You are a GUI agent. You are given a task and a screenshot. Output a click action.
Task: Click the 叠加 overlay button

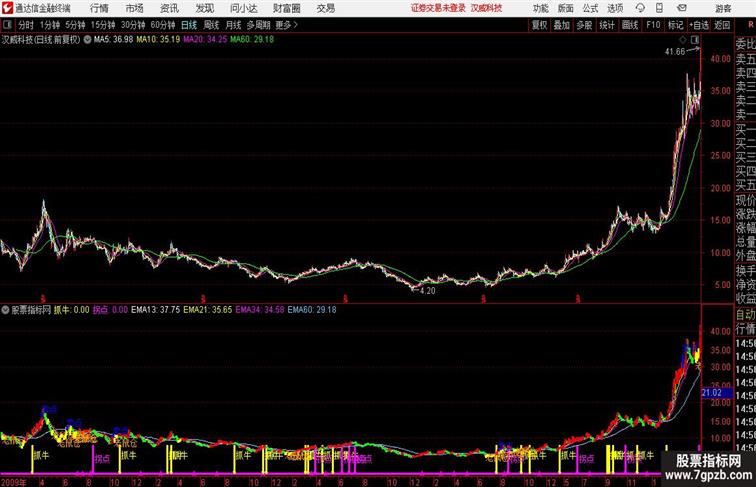[x=562, y=25]
